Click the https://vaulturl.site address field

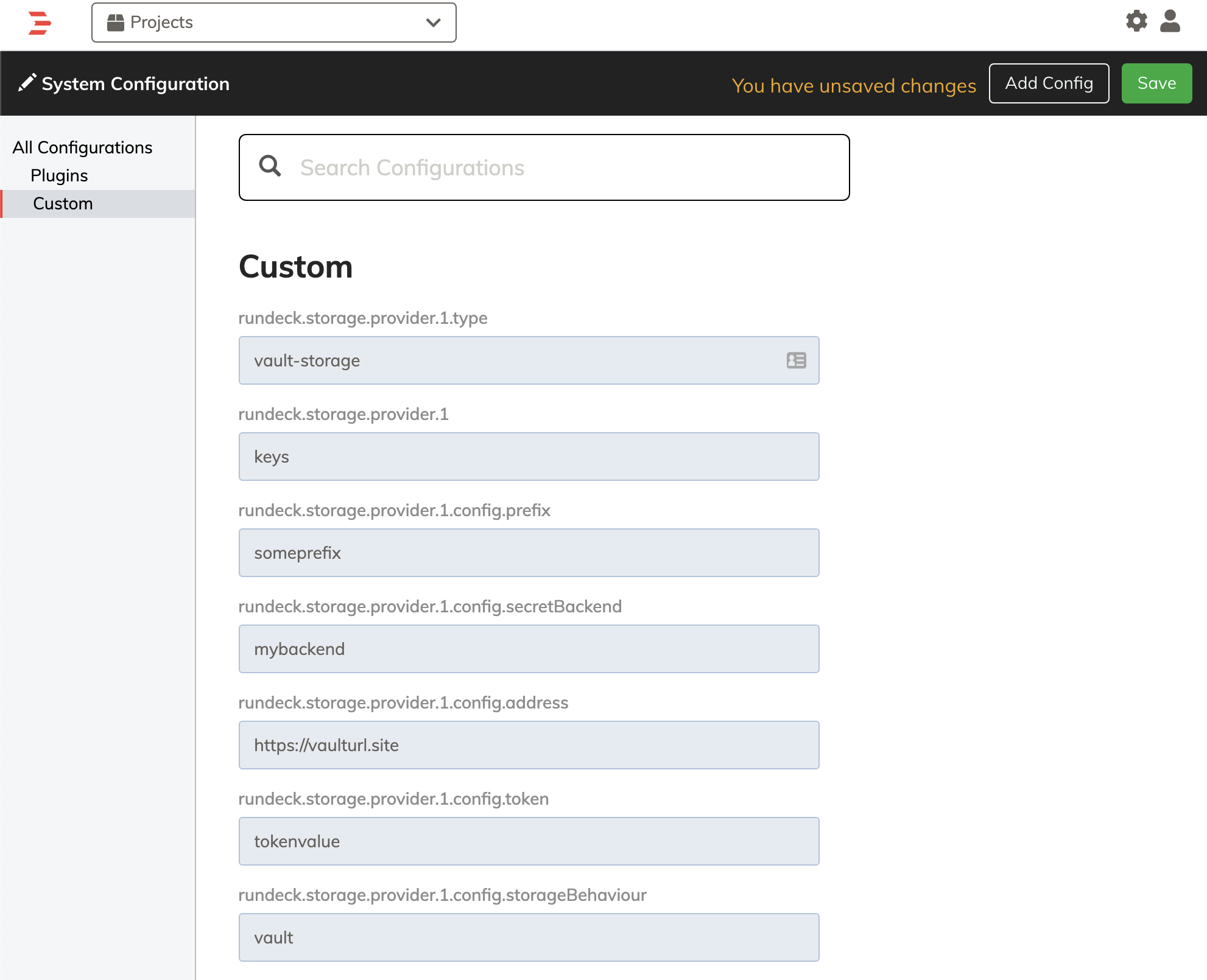pyautogui.click(x=528, y=744)
